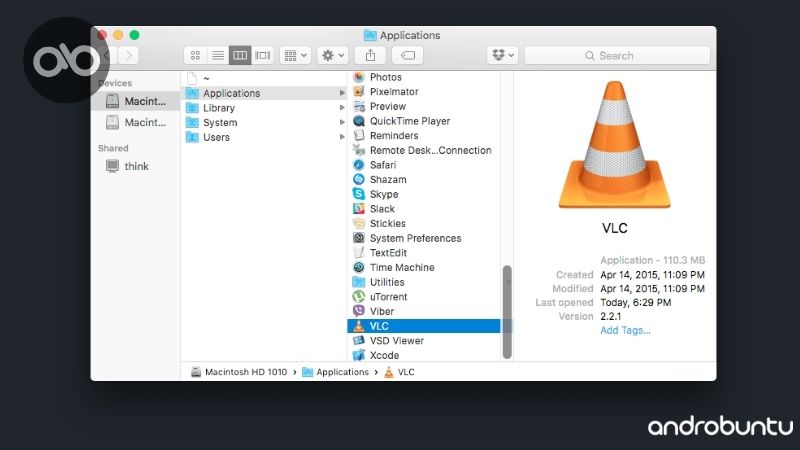
Task: Click Applications in the path bar
Action: pyautogui.click(x=335, y=372)
